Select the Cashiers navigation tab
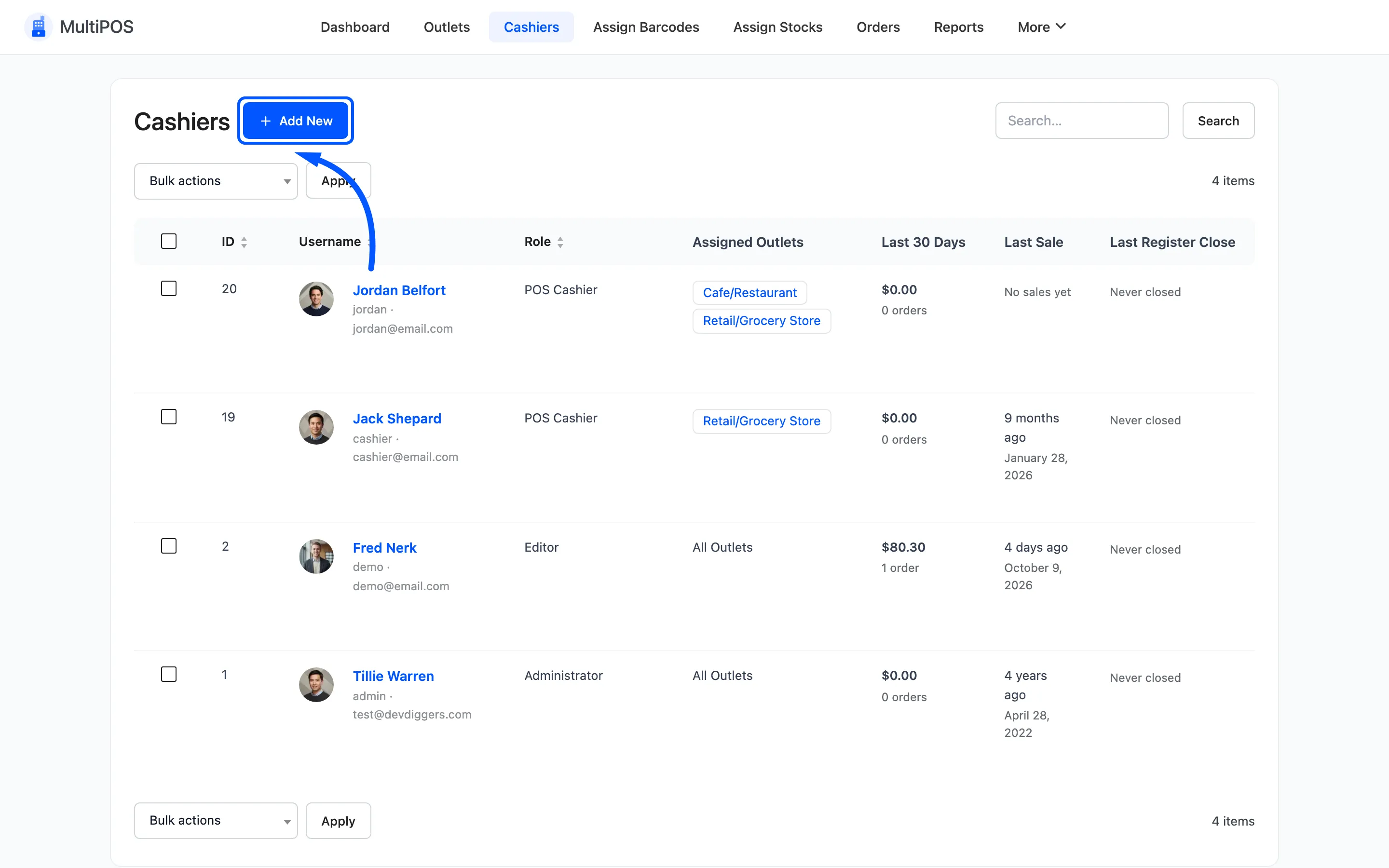The width and height of the screenshot is (1389, 868). 531,27
